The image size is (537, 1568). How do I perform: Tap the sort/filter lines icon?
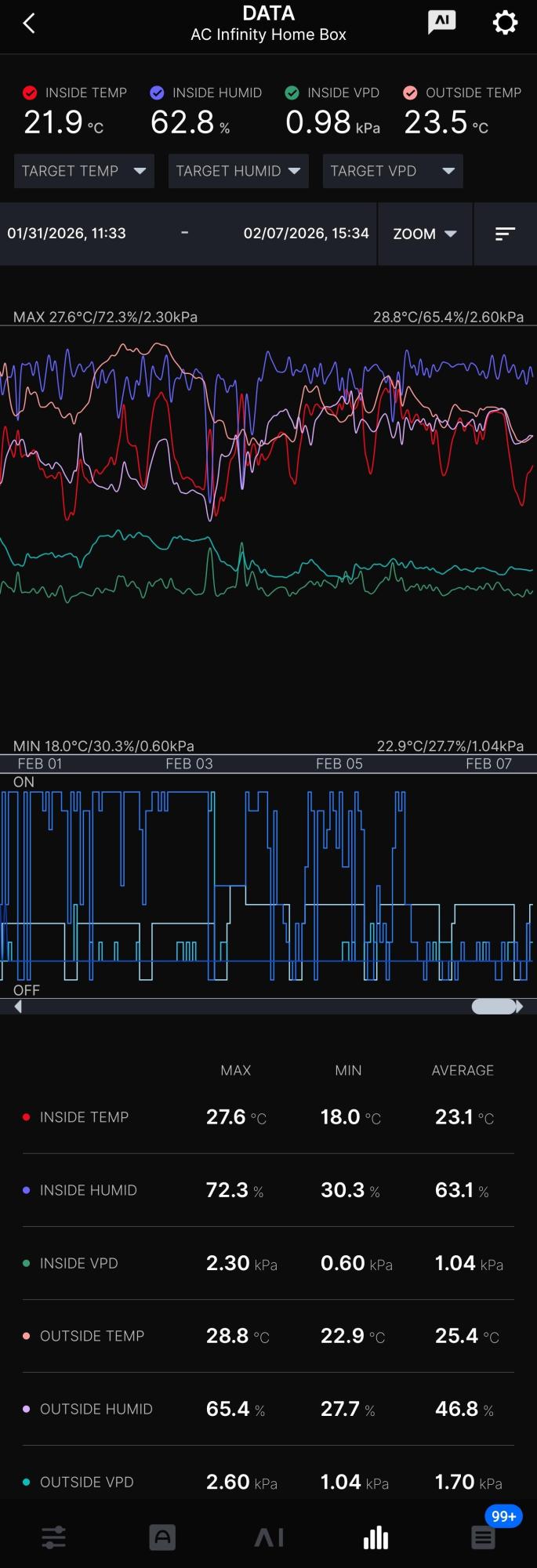tap(505, 234)
